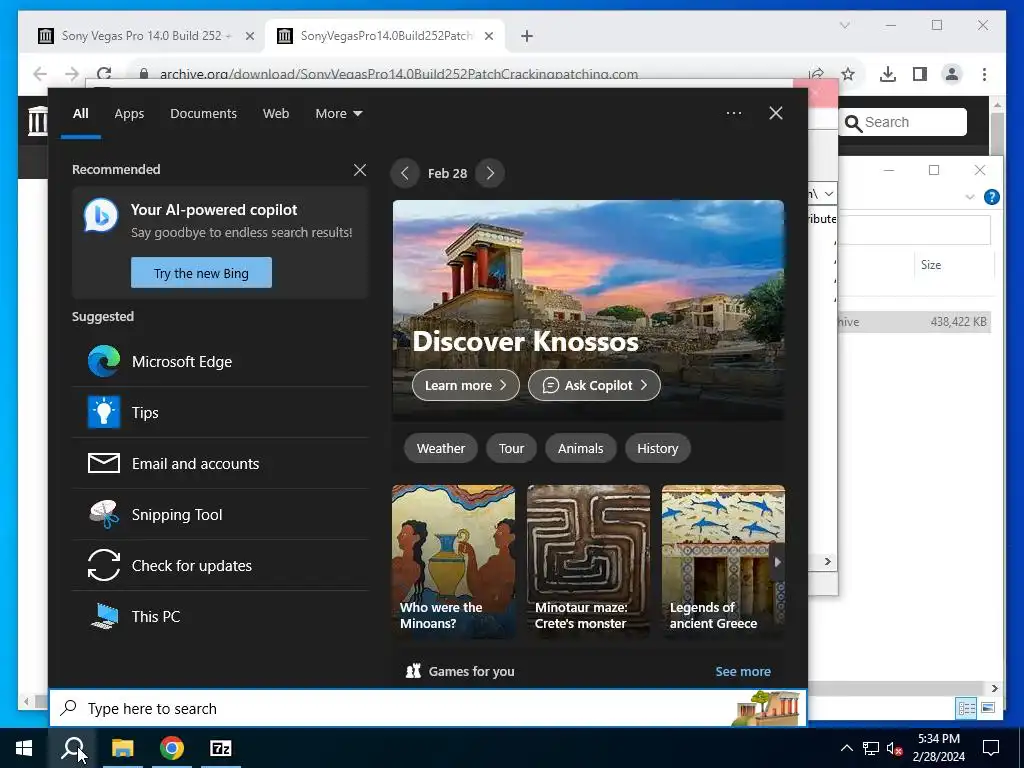Screen dimensions: 1024x768
Task: Close the Windows search panel
Action: click(776, 113)
